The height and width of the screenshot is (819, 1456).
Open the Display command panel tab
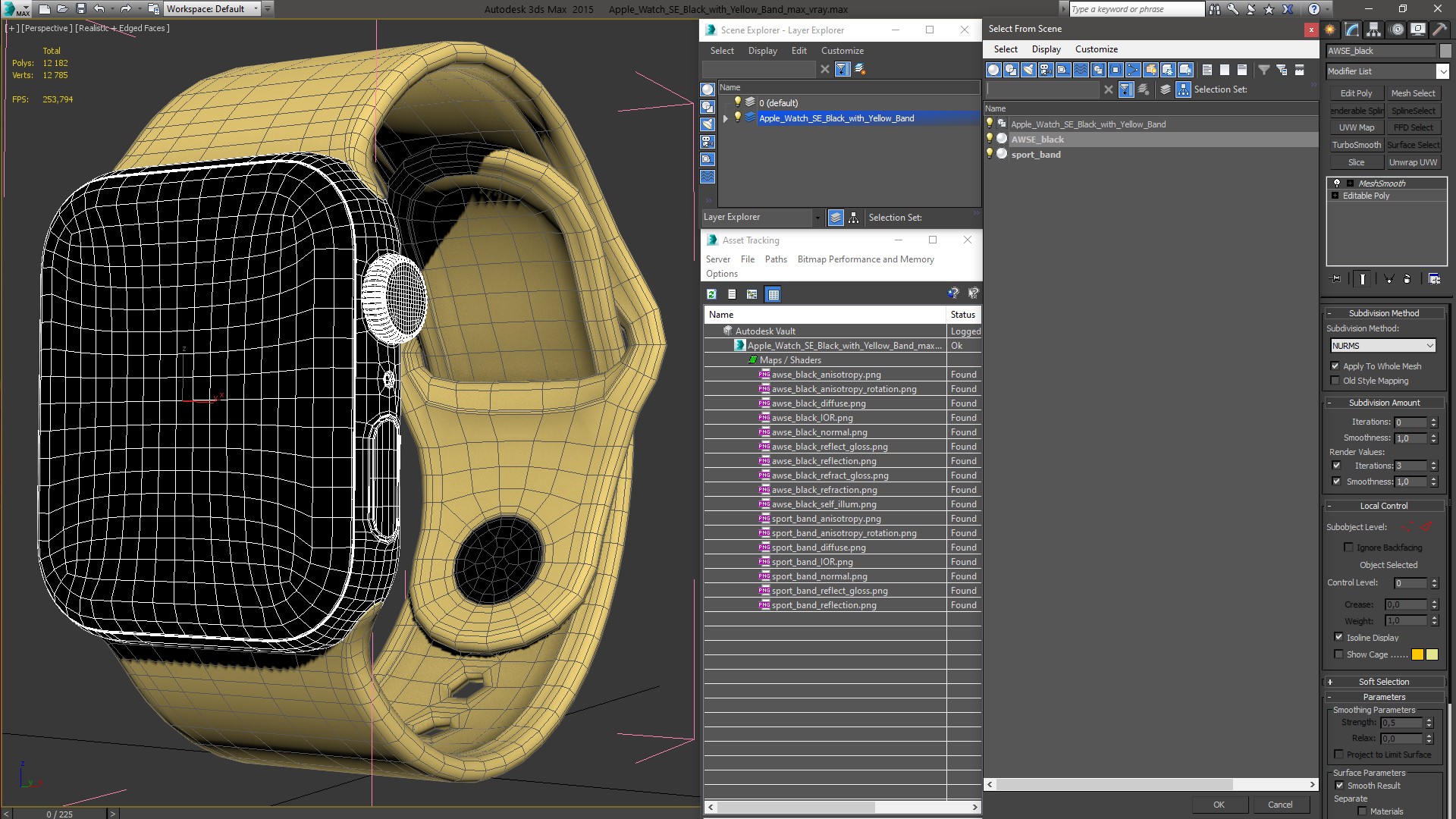[x=1417, y=30]
